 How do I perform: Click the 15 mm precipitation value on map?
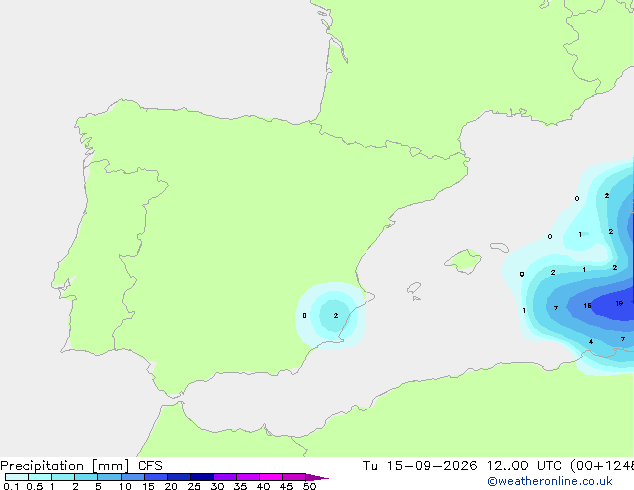[x=587, y=306]
